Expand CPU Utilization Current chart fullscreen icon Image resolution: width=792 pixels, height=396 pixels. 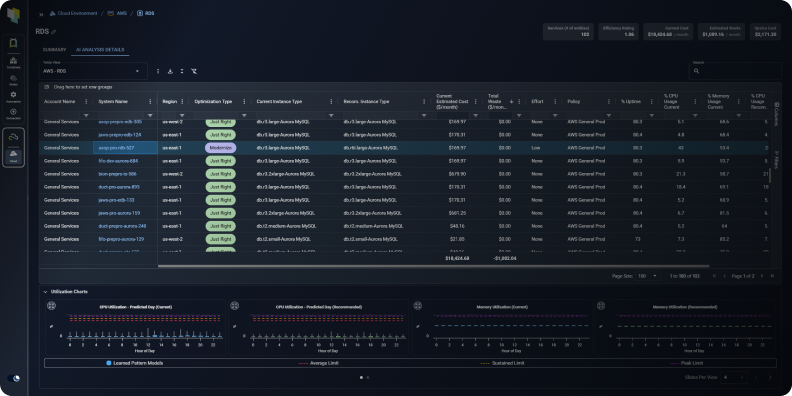(x=51, y=306)
